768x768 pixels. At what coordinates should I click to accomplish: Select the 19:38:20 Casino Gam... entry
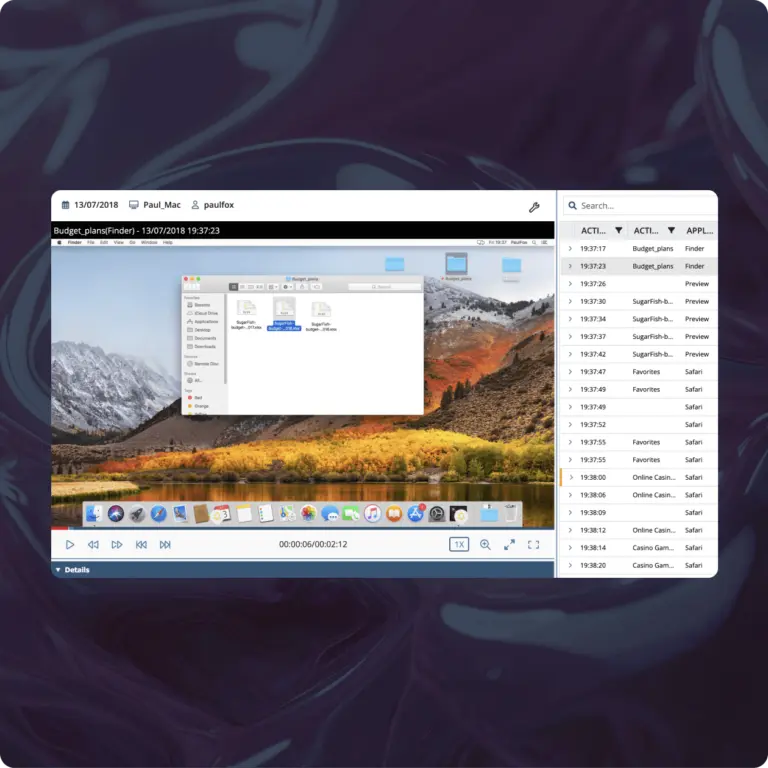[639, 565]
